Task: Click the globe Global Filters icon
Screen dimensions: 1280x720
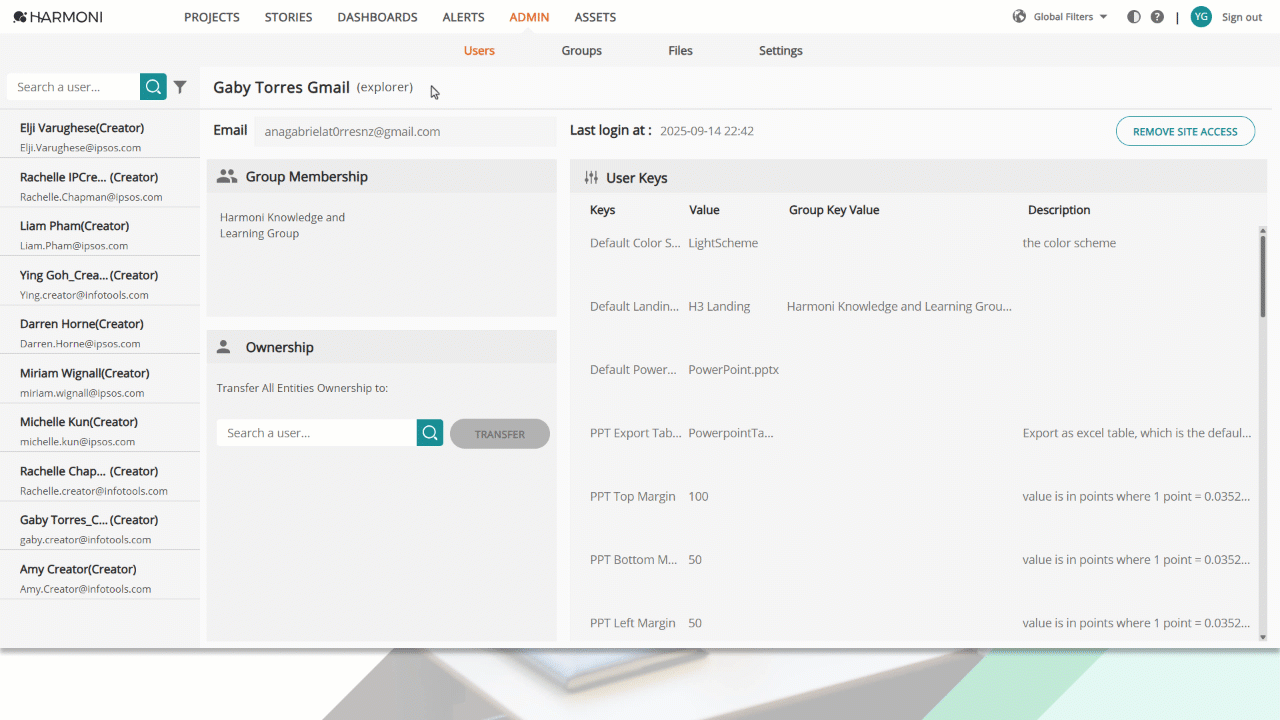Action: pyautogui.click(x=1020, y=17)
